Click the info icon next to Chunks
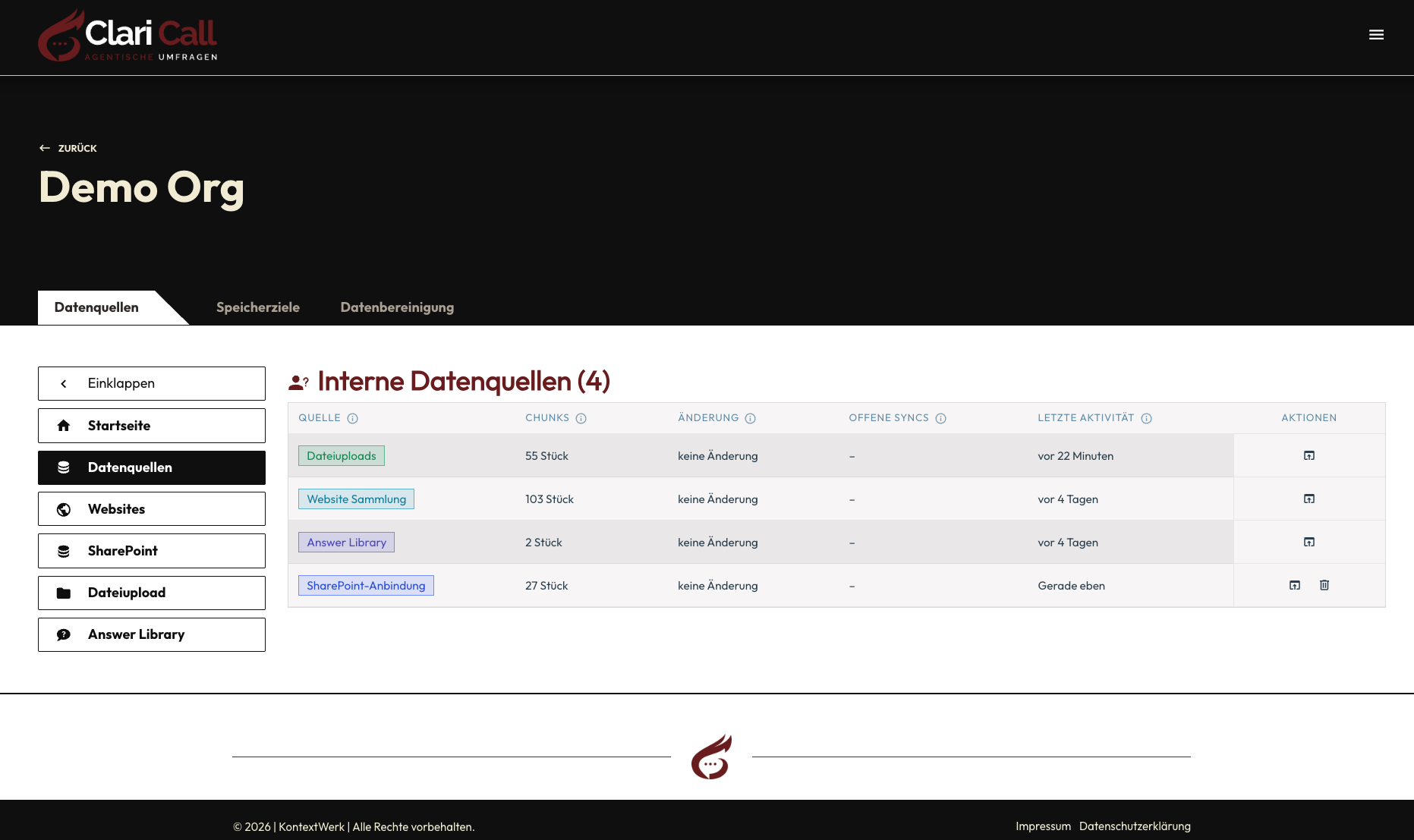 [x=581, y=418]
